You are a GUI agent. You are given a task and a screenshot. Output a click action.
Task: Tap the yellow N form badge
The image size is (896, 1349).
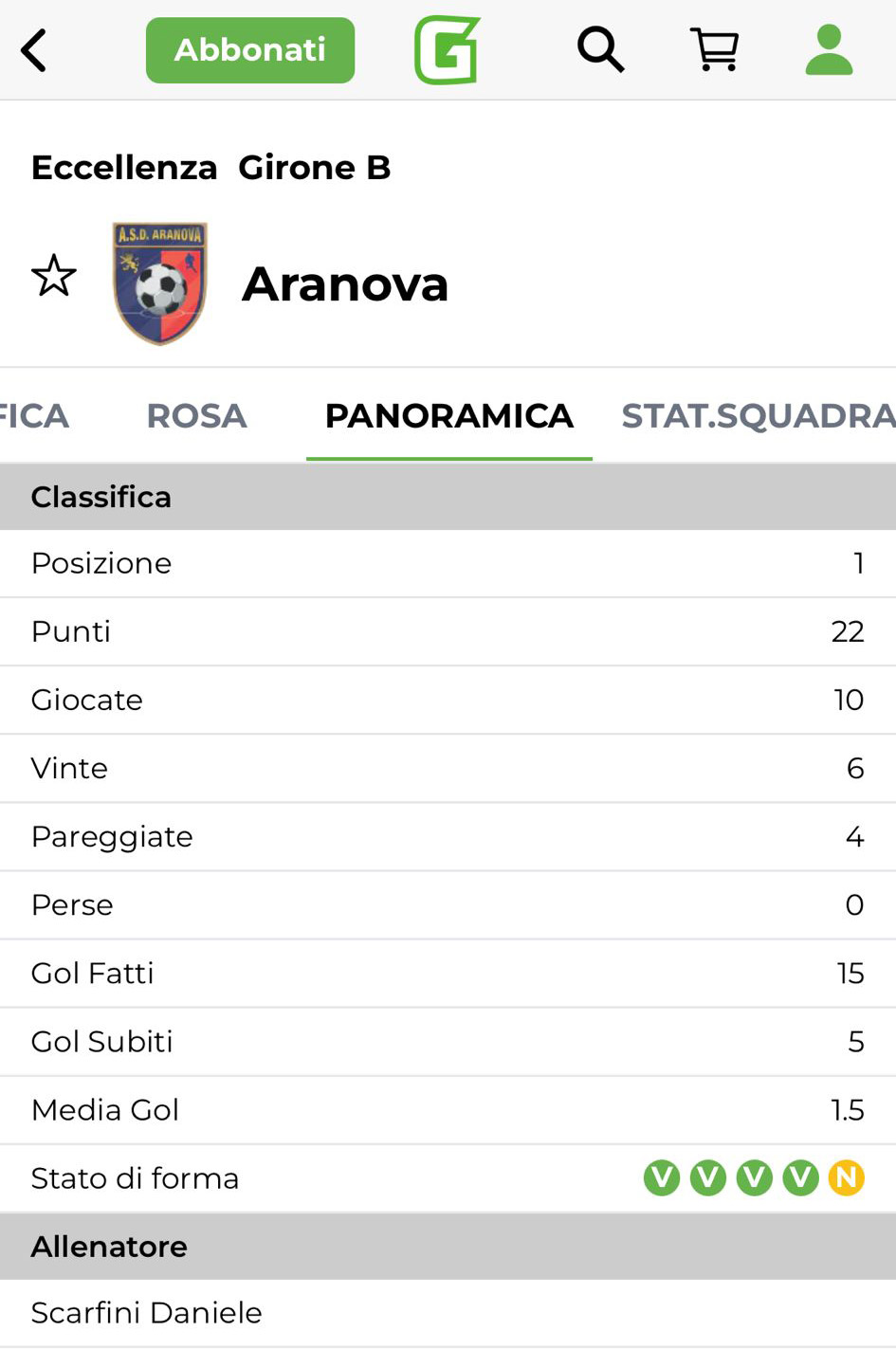click(x=846, y=1177)
